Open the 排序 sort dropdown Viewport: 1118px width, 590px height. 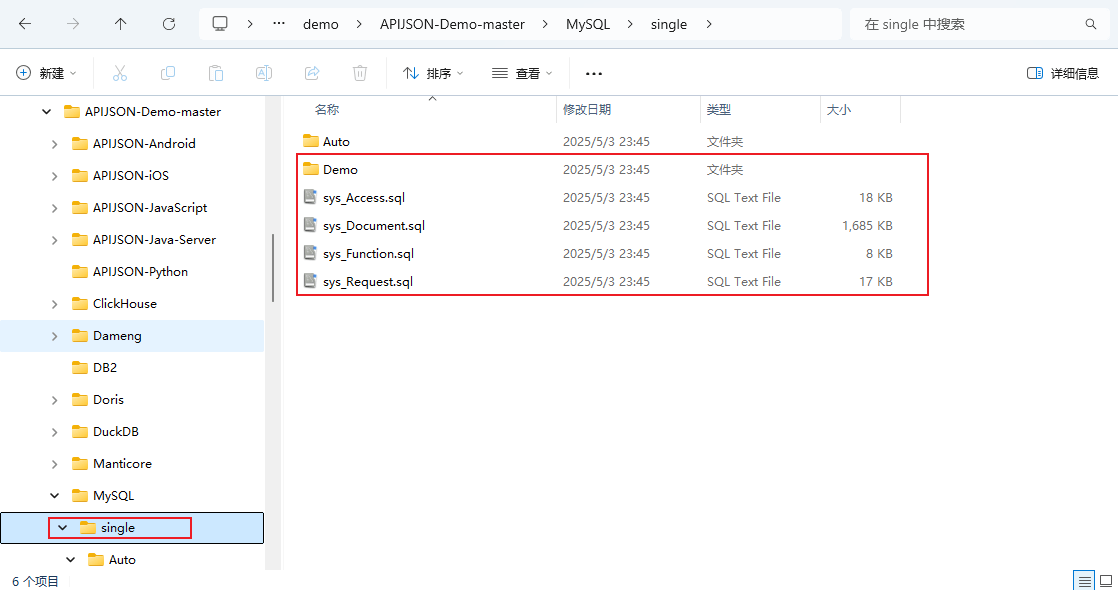click(x=433, y=73)
